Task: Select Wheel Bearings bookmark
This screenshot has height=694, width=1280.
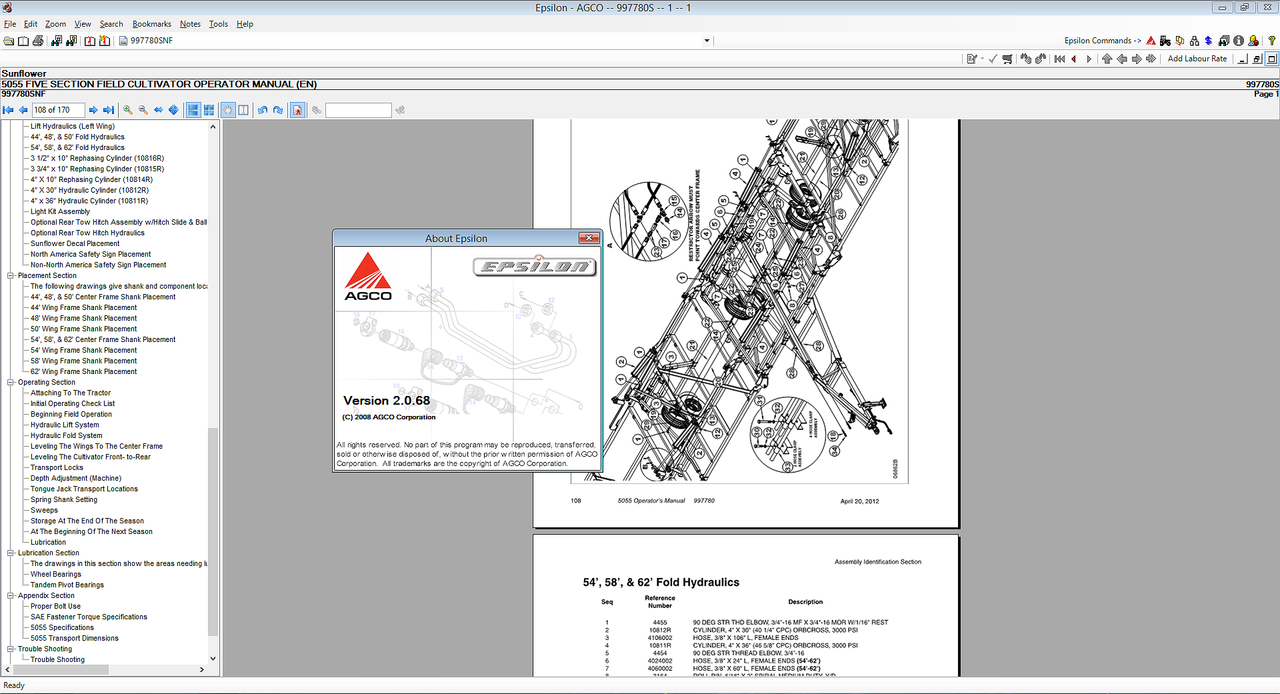Action: [x=56, y=574]
